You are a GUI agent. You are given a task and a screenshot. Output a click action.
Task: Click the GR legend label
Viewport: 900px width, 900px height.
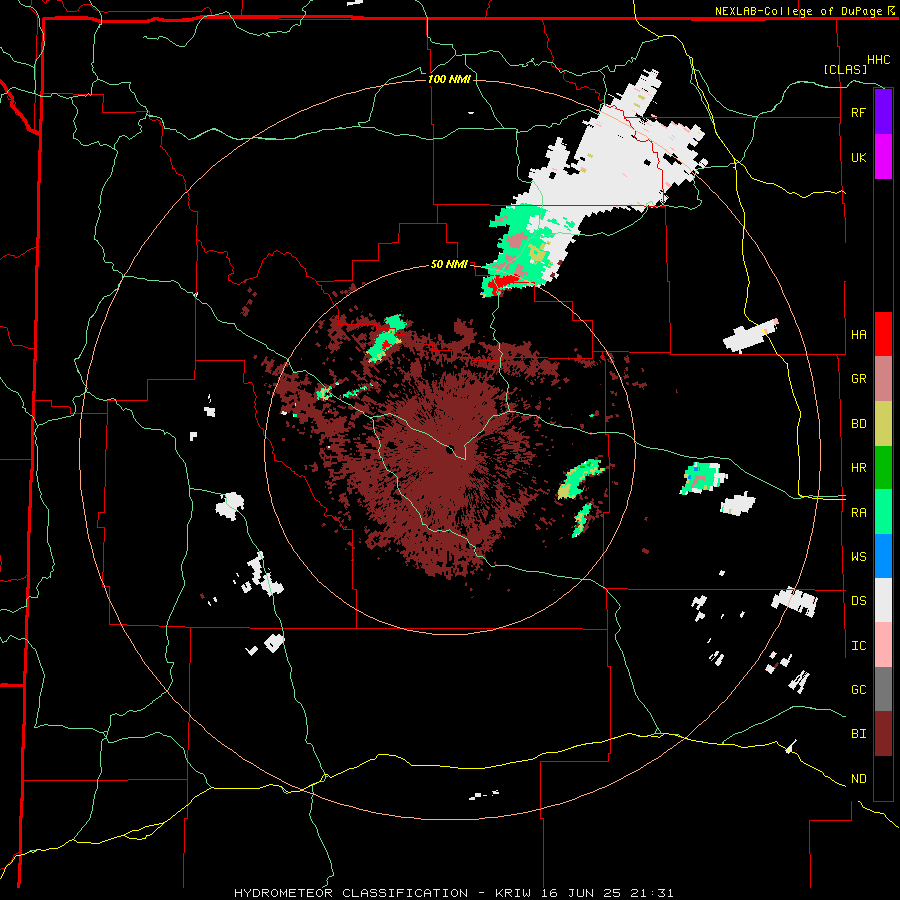click(x=859, y=379)
